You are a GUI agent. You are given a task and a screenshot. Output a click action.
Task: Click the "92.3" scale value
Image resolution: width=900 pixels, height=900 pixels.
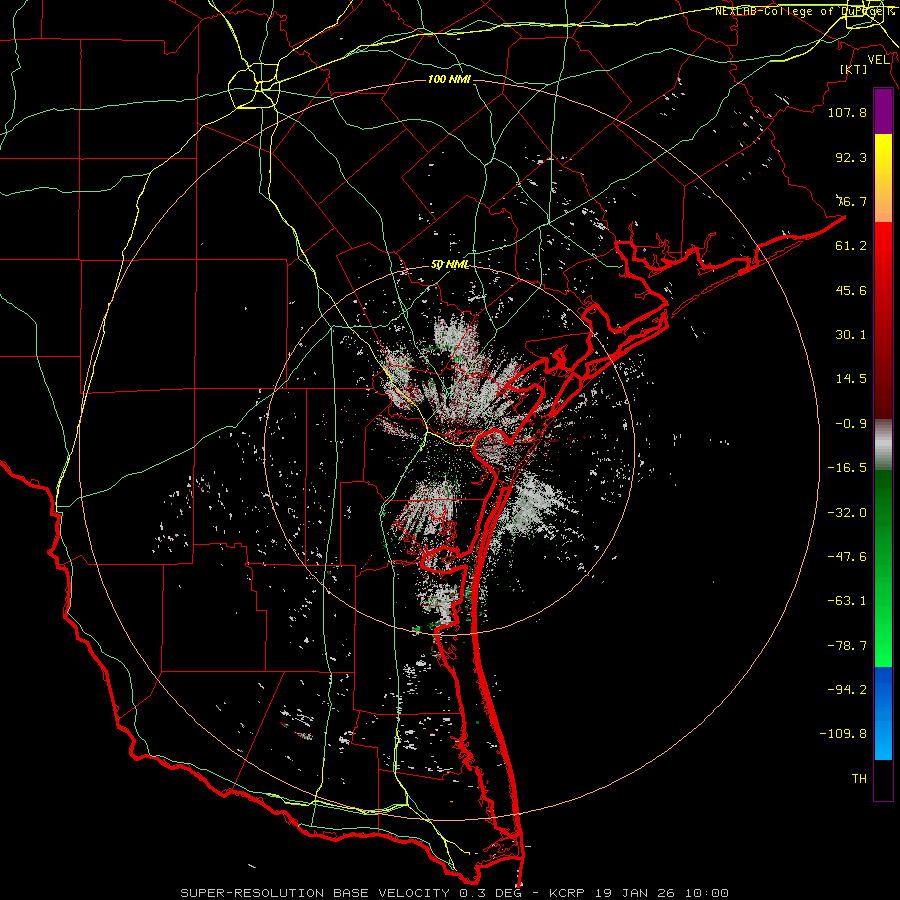[851, 157]
